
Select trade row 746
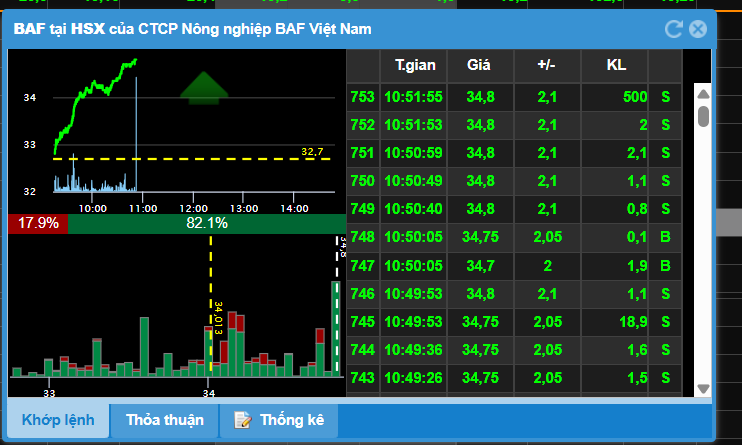(x=514, y=294)
